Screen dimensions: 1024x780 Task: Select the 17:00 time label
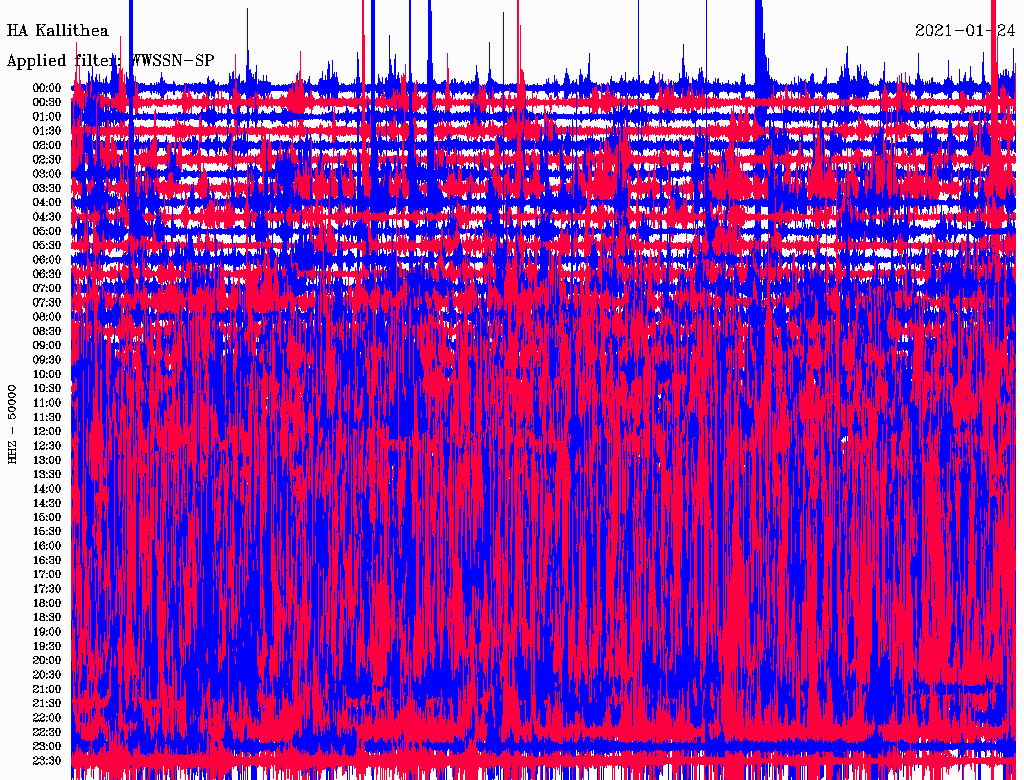click(x=47, y=575)
